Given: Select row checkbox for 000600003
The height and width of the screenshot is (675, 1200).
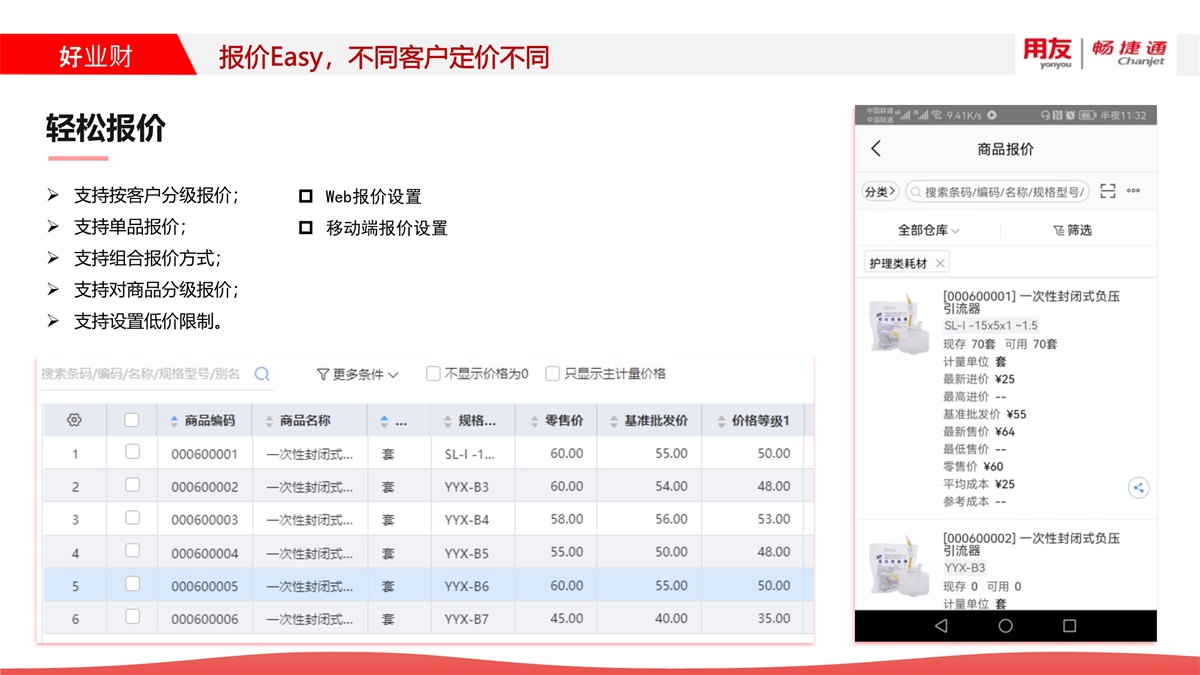Looking at the screenshot, I should 132,518.
